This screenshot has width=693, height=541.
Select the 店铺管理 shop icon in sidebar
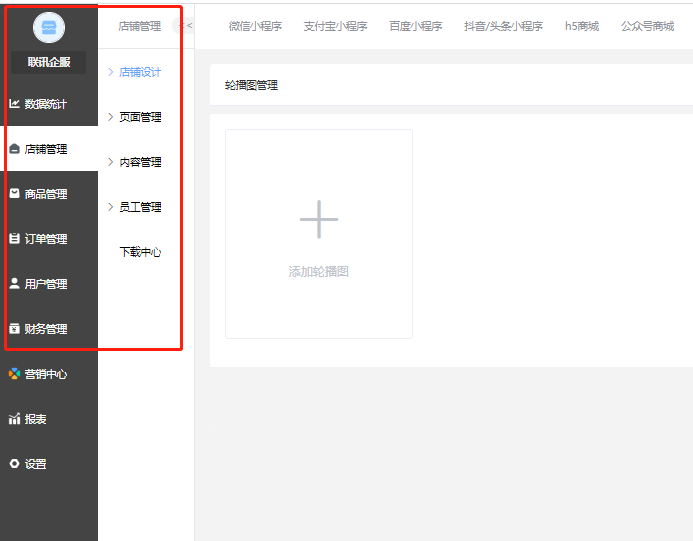pos(14,149)
